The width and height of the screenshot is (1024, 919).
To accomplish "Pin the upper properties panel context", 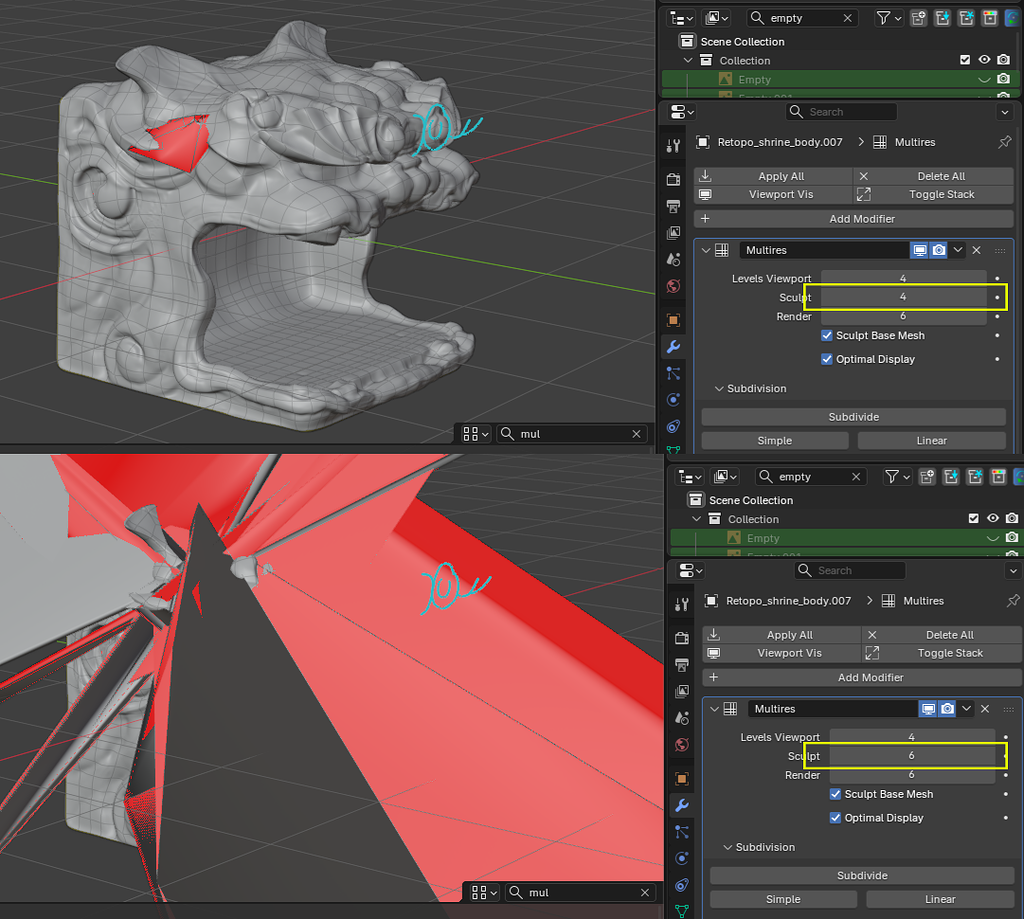I will (x=1005, y=142).
